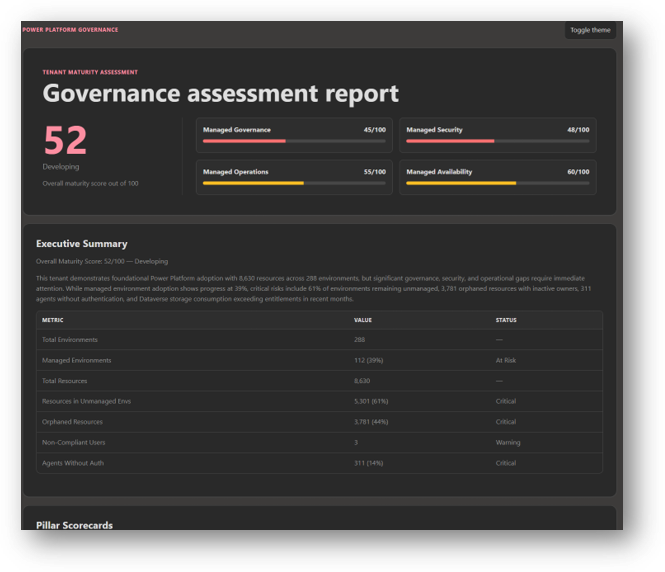Click the Metric column header
The image size is (665, 572).
53,320
